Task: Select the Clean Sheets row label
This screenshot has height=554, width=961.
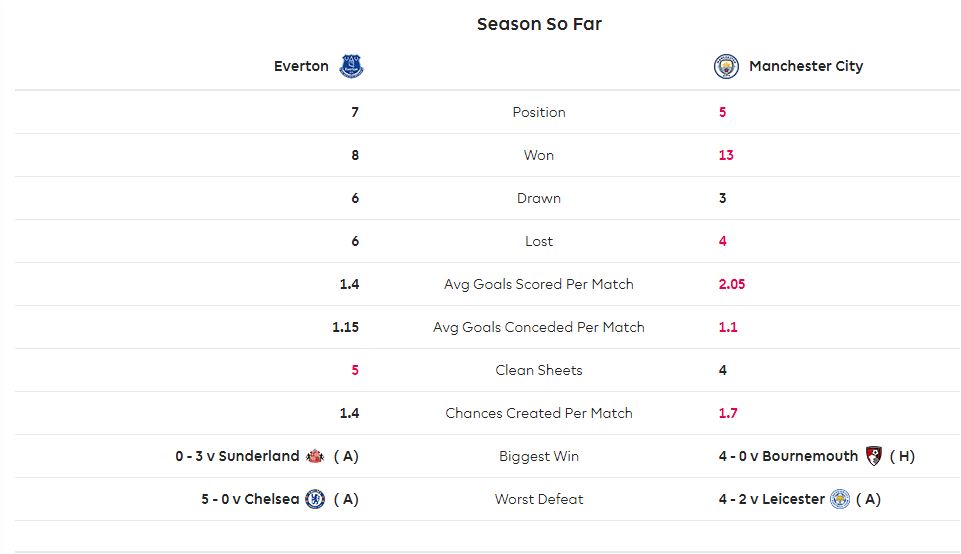Action: [x=539, y=370]
